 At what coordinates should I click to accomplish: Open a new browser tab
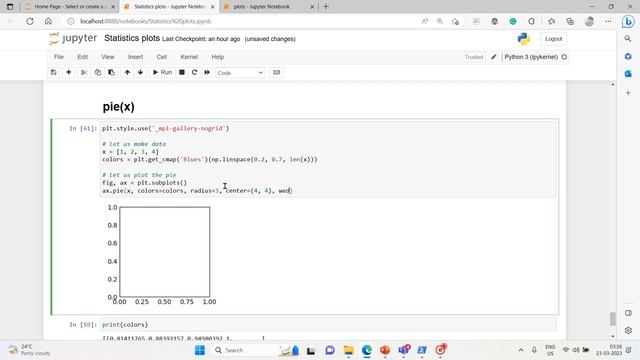pos(326,7)
